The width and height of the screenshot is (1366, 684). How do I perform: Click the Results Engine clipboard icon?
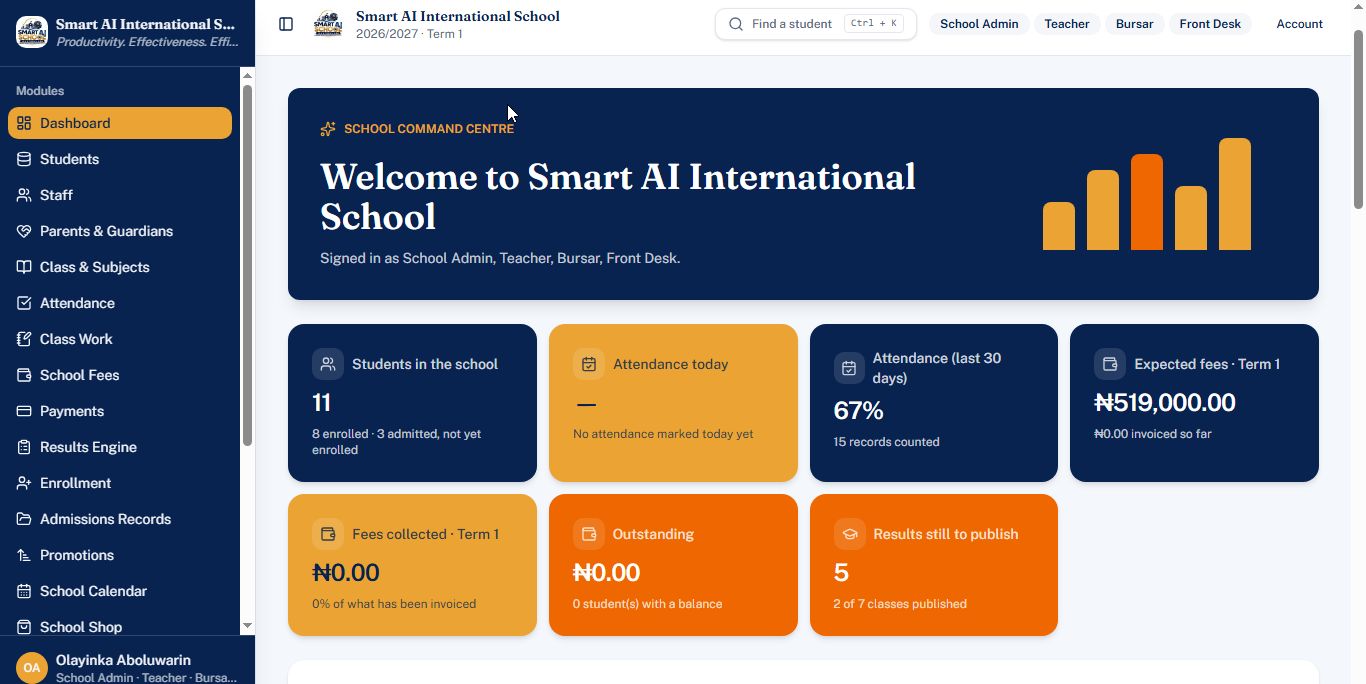click(x=24, y=447)
